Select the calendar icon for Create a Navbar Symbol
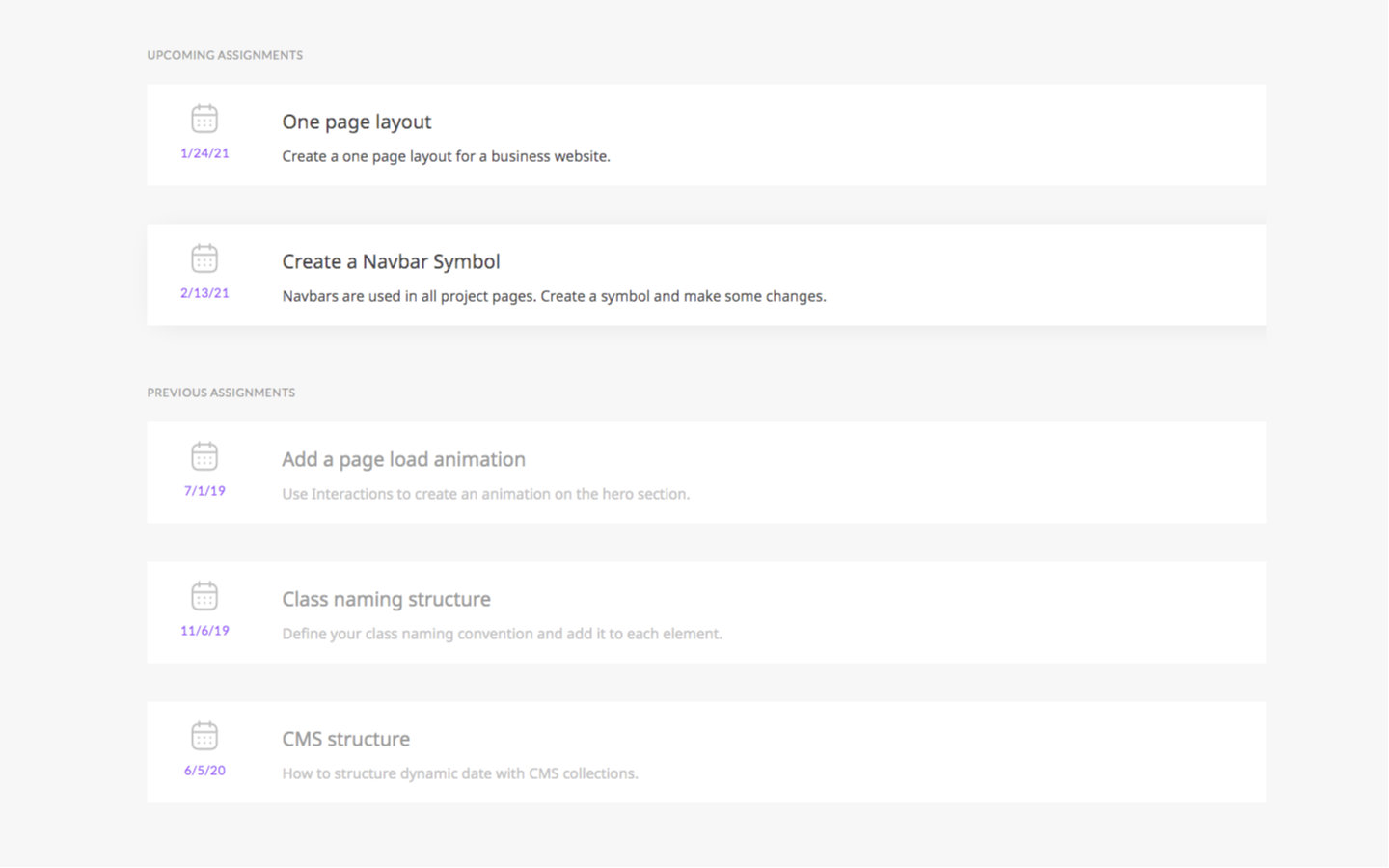 coord(204,258)
